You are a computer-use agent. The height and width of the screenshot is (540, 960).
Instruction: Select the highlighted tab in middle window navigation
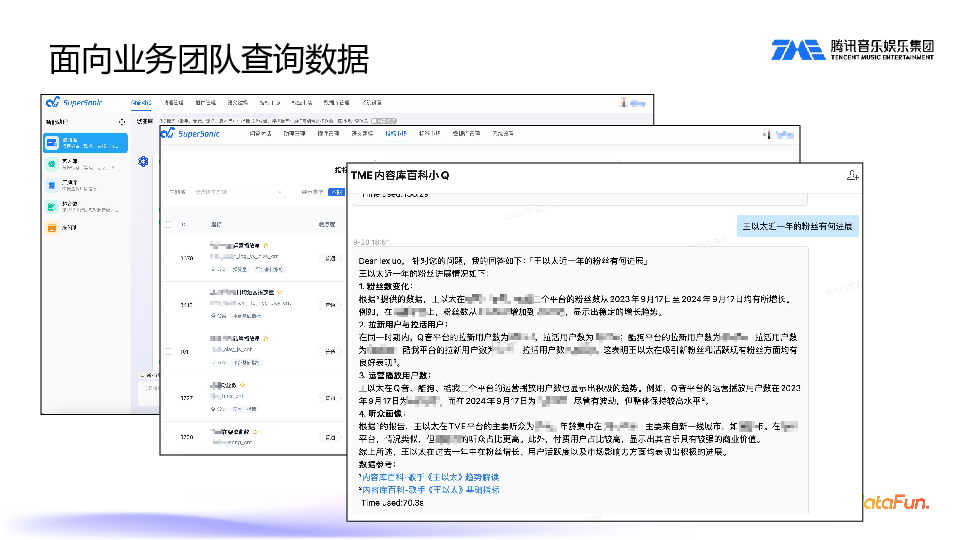(x=395, y=133)
